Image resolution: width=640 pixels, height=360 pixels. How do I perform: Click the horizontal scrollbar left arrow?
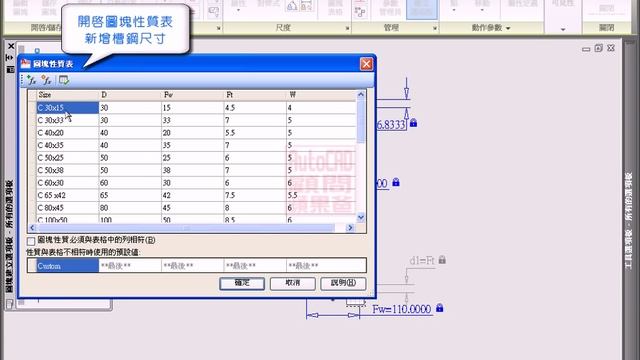pos(33,228)
